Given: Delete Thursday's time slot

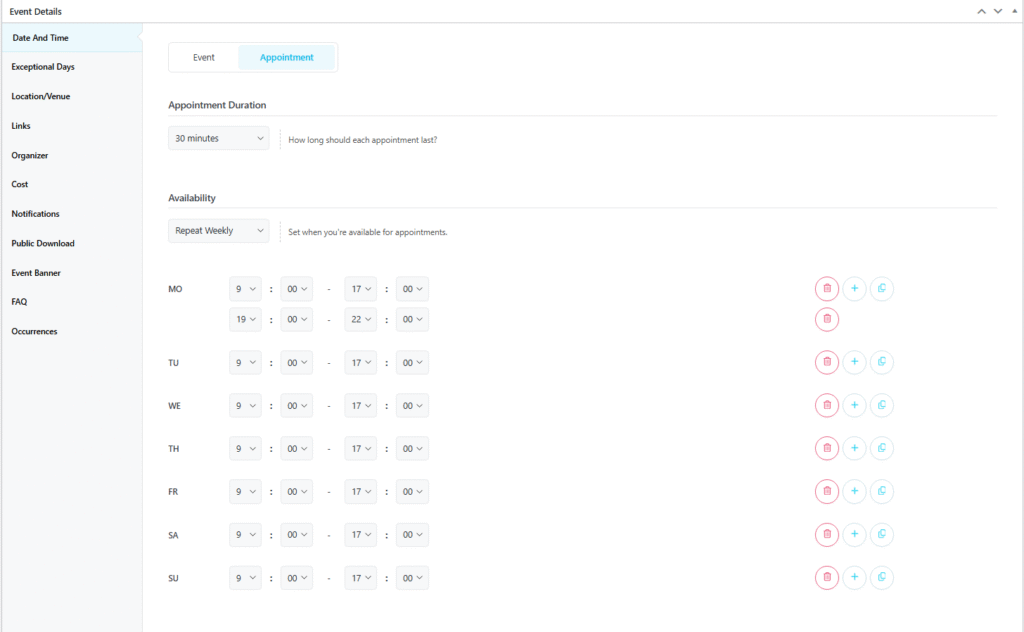Looking at the screenshot, I should coord(827,449).
